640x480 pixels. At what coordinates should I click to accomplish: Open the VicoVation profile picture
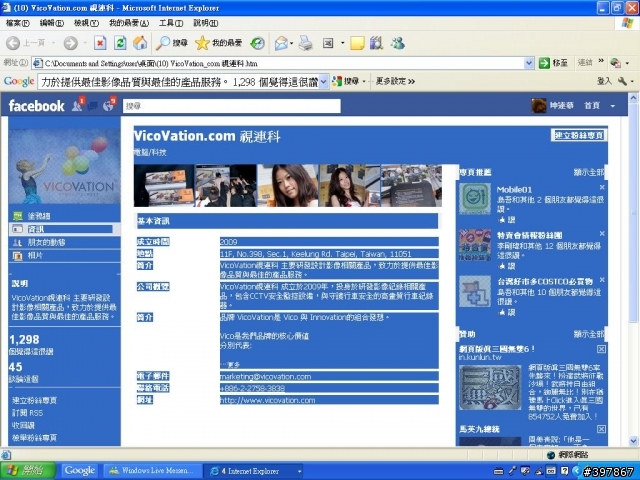[64, 166]
